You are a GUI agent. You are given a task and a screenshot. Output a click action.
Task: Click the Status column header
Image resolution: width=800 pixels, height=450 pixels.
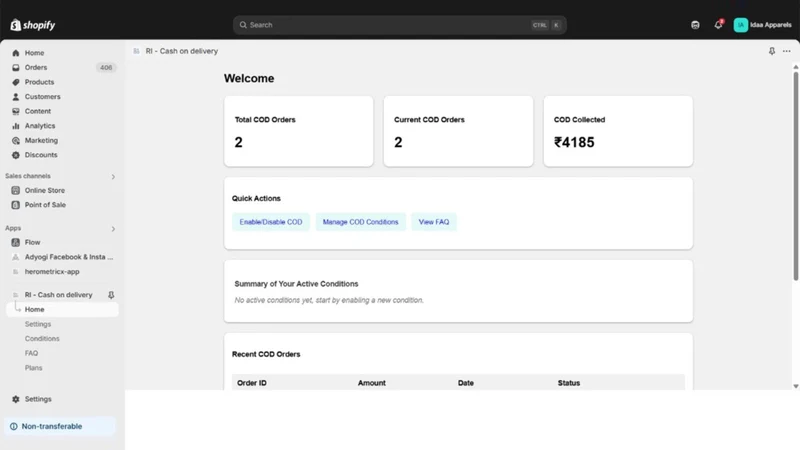coord(568,383)
